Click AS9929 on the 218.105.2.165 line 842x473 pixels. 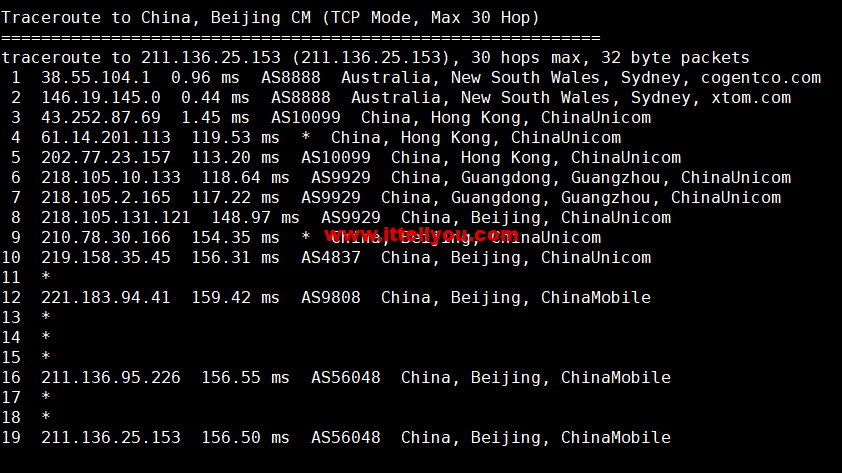[x=331, y=198]
